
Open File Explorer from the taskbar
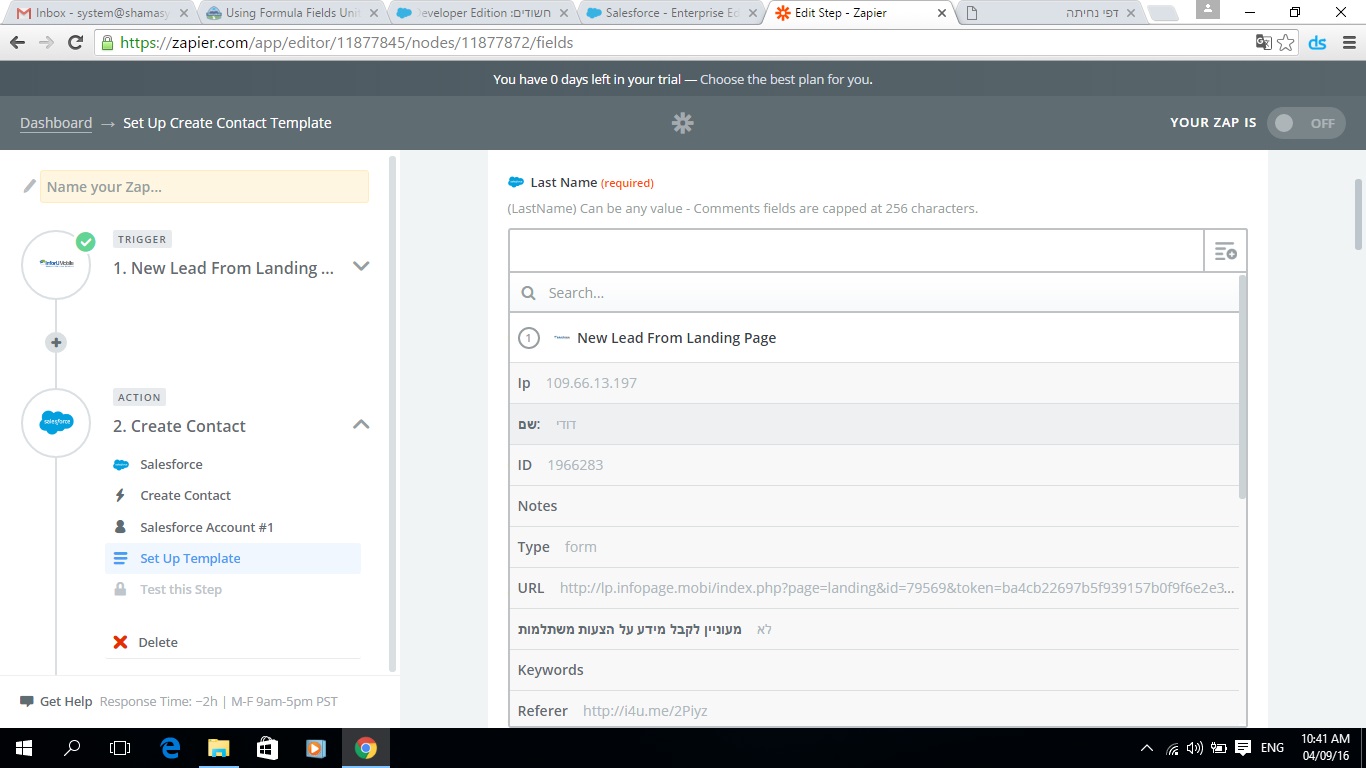click(218, 748)
